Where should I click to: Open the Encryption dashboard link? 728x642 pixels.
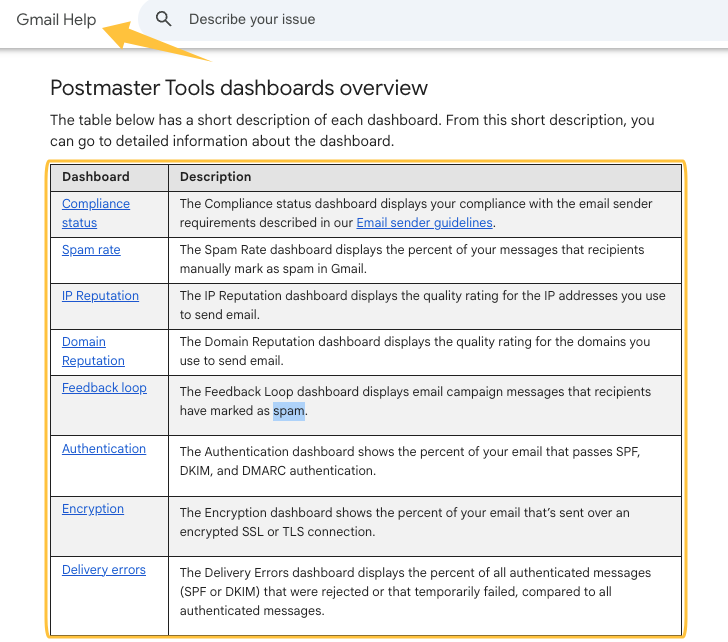(x=93, y=509)
